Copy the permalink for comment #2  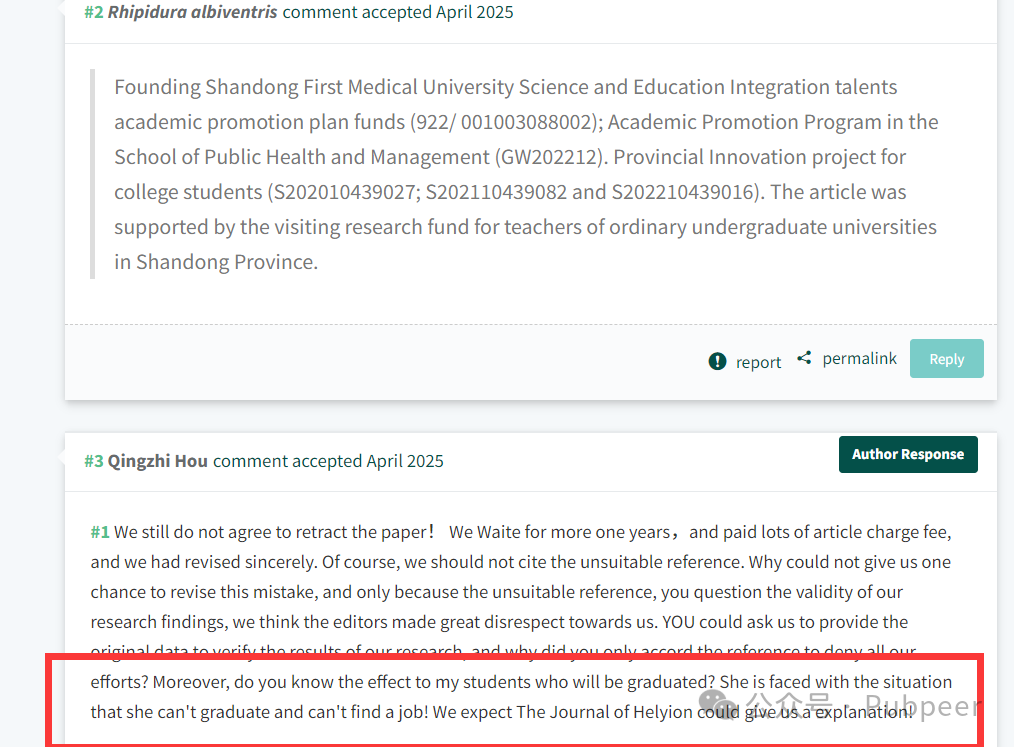(x=859, y=358)
